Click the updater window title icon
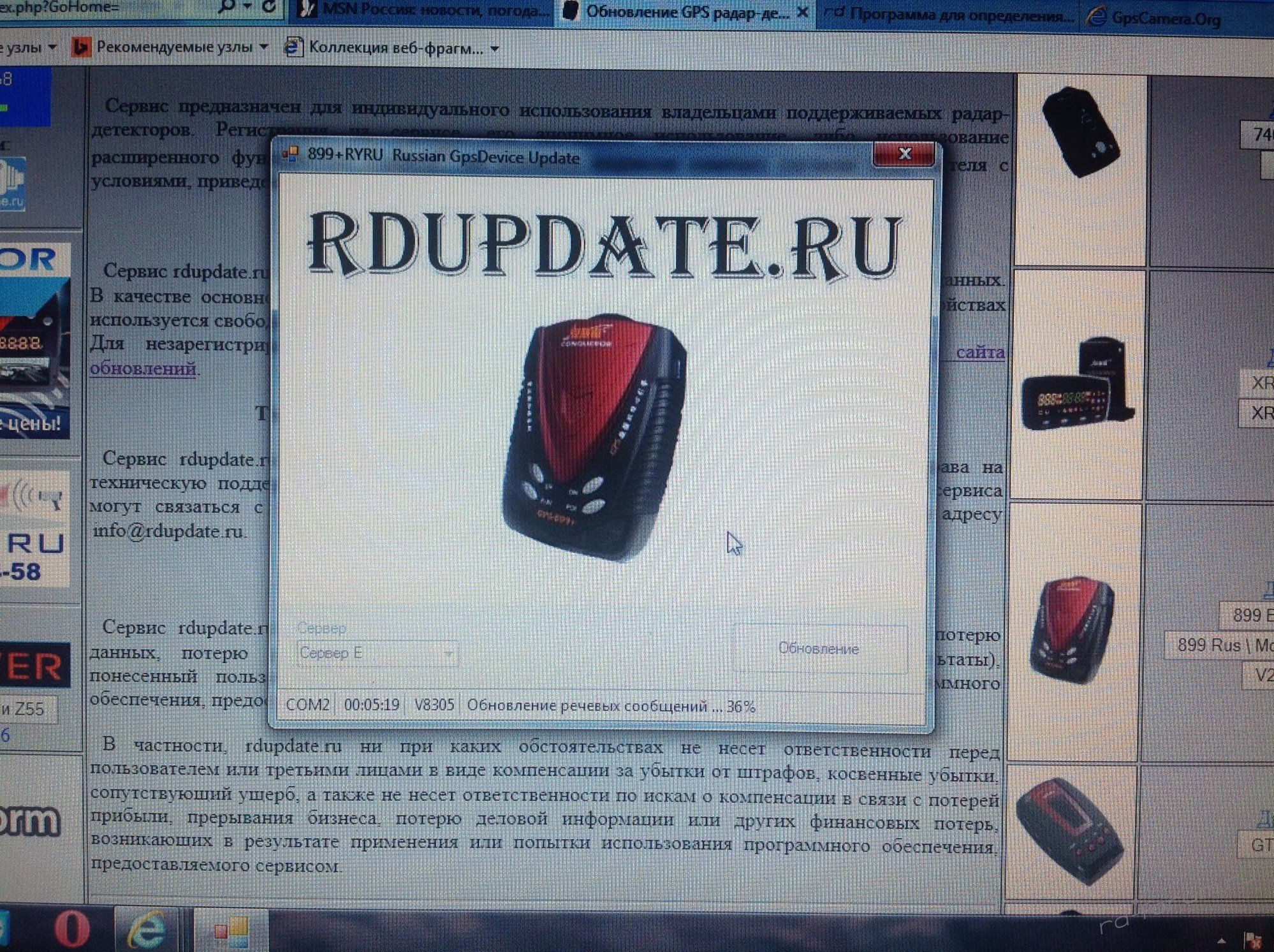 291,154
